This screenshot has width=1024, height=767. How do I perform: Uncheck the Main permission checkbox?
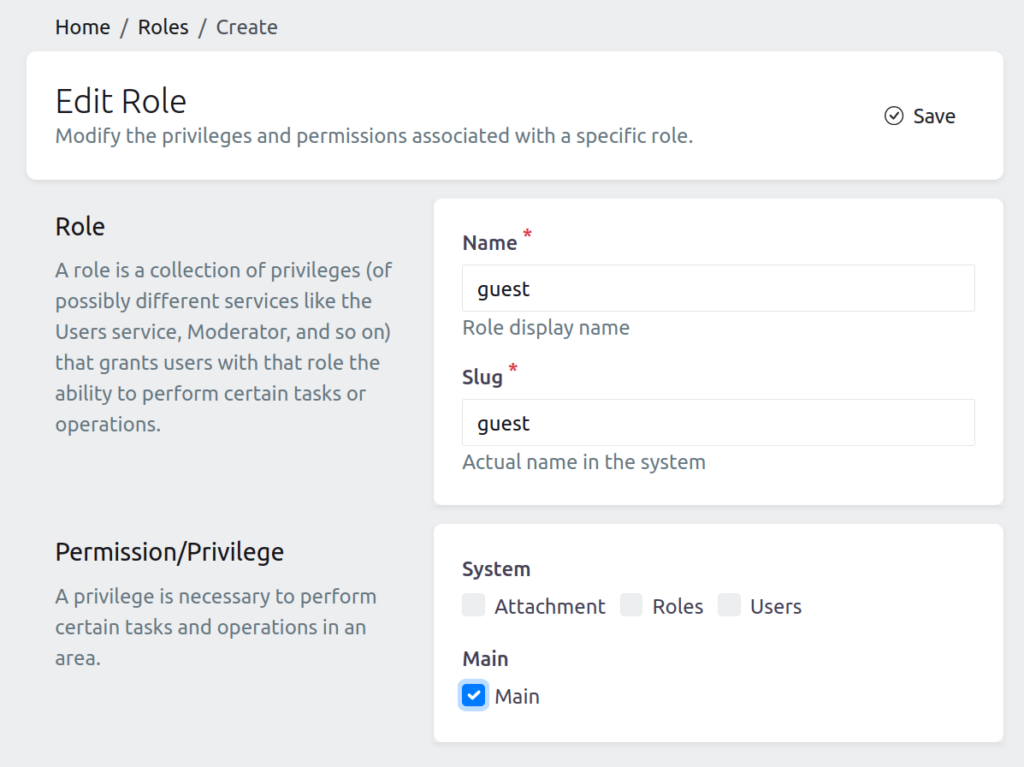473,694
